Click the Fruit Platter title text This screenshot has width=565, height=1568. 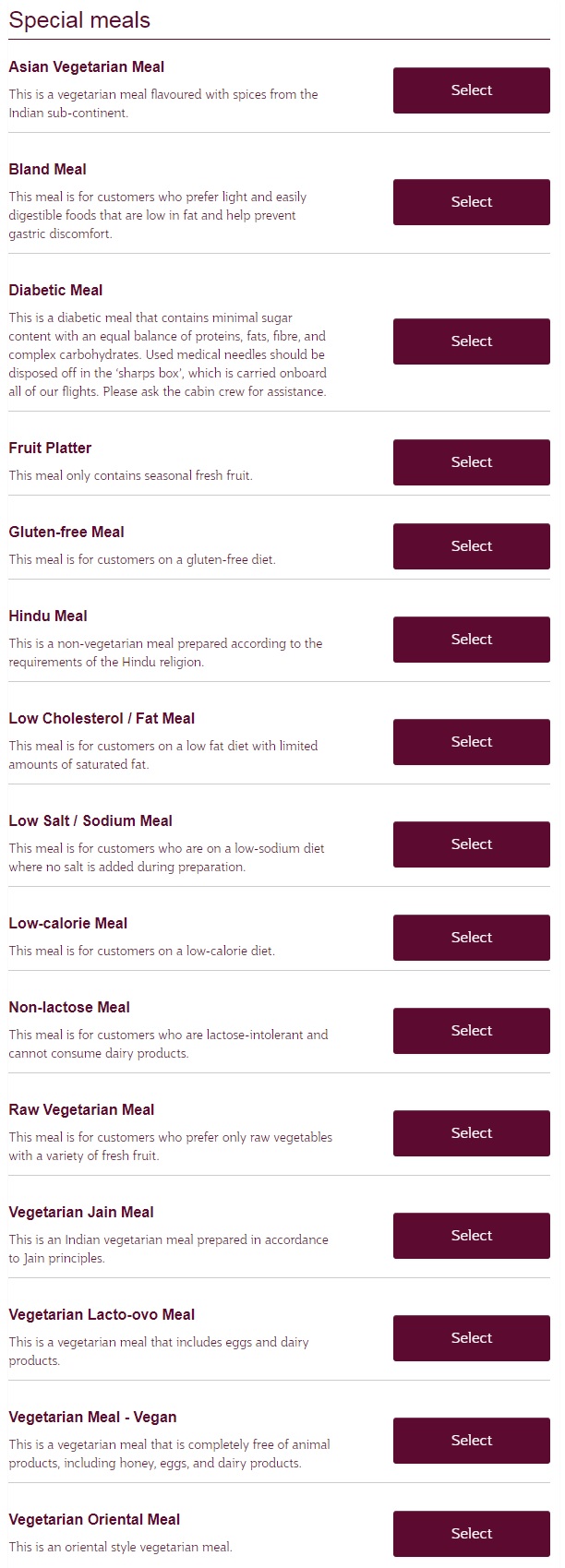click(50, 448)
